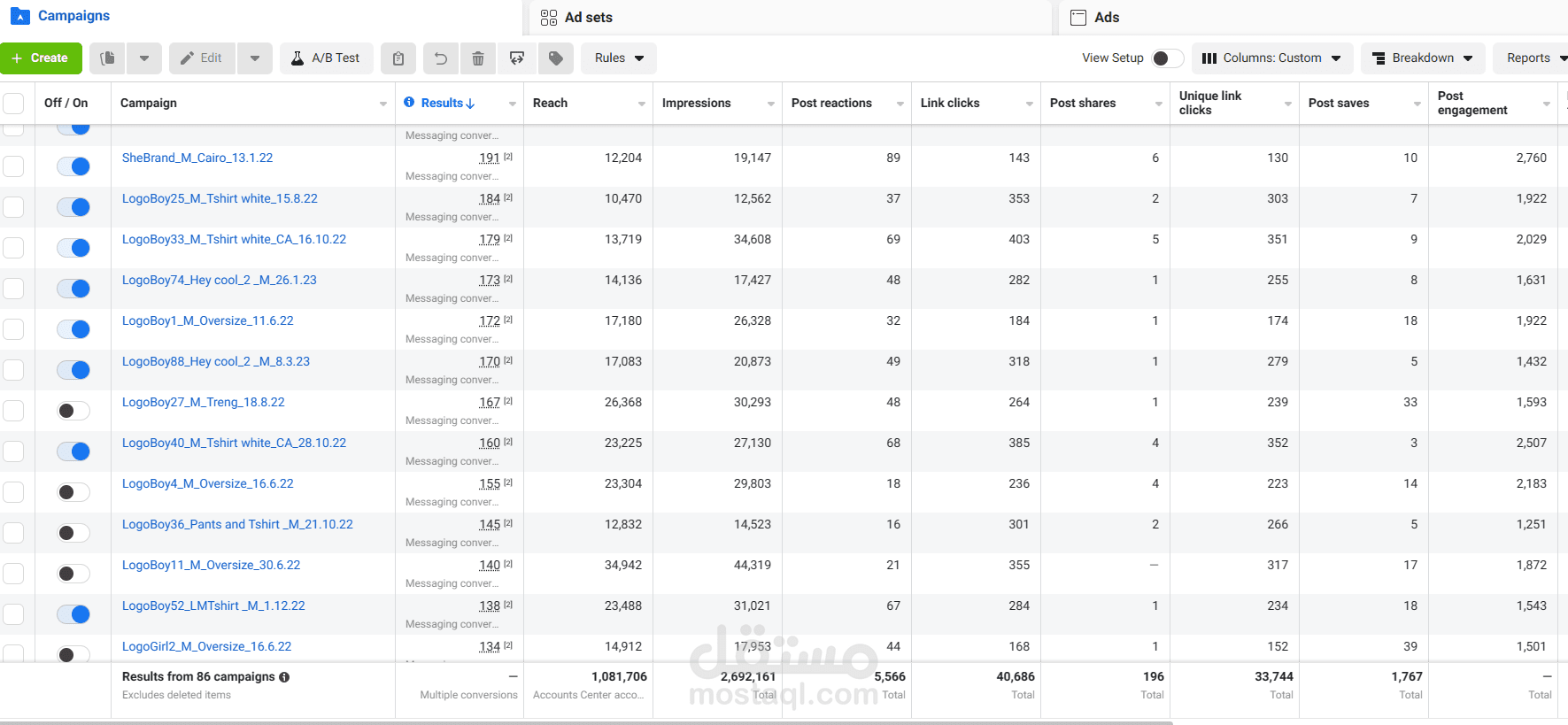Image resolution: width=1568 pixels, height=725 pixels.
Task: Toggle the View Setup switch
Action: click(x=1167, y=58)
